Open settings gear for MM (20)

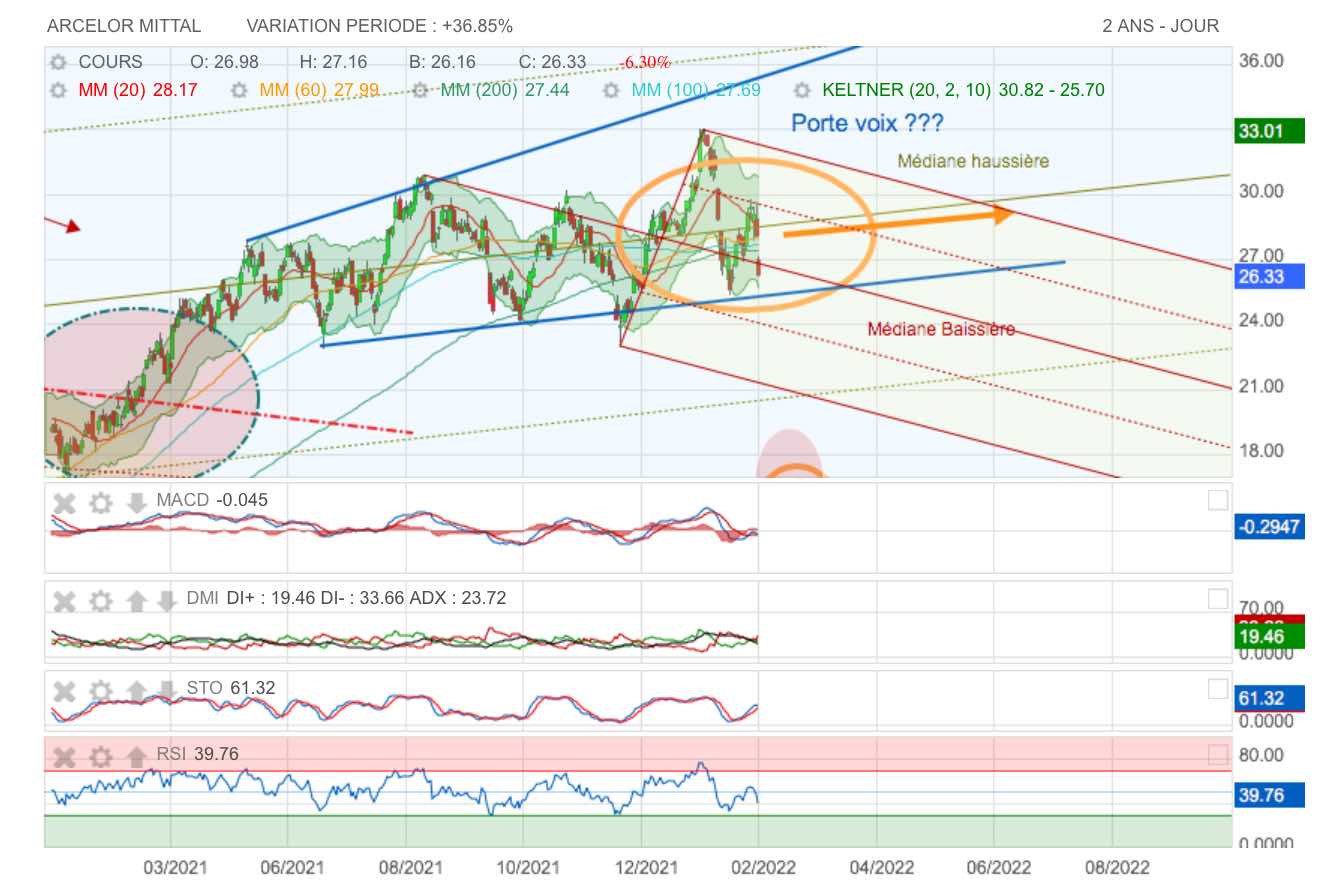[59, 90]
